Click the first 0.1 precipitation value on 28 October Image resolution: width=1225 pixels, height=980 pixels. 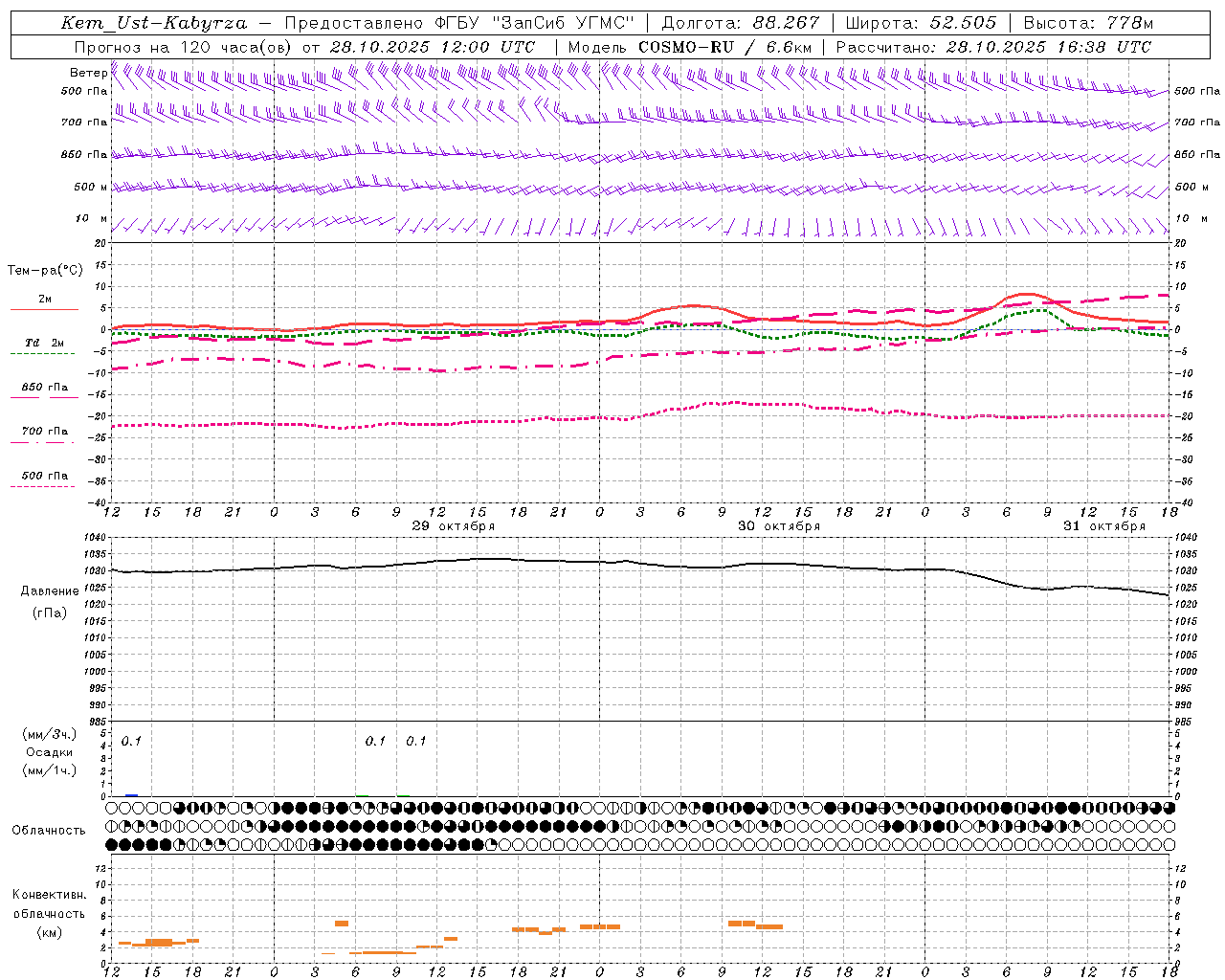point(131,742)
